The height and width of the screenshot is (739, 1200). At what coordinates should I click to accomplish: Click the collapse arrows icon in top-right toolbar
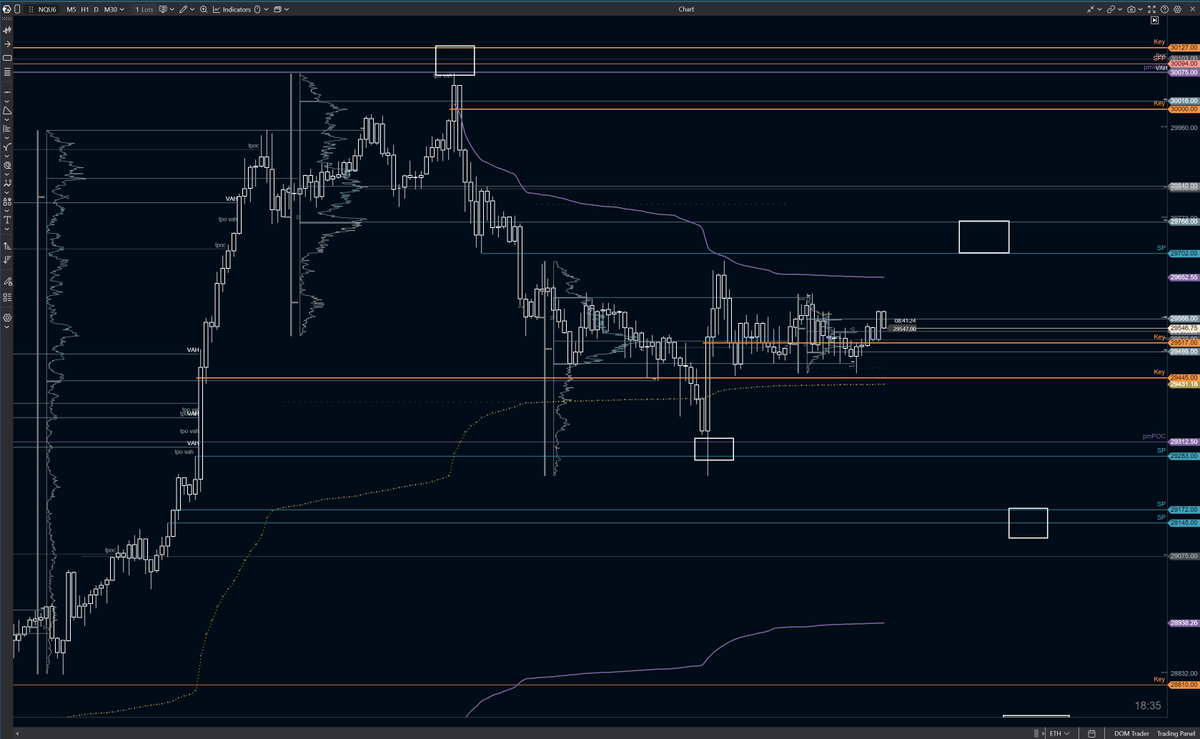point(1090,9)
